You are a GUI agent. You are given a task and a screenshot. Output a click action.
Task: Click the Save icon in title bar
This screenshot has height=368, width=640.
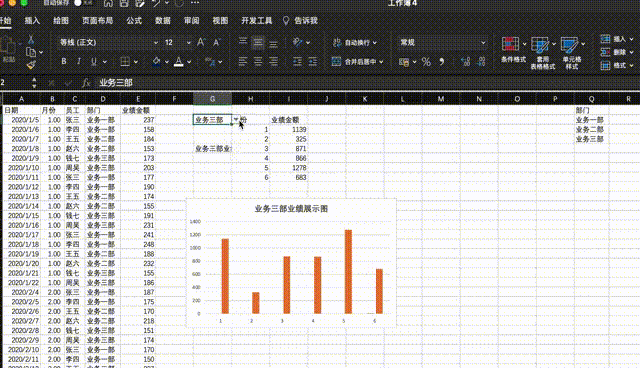point(124,3)
